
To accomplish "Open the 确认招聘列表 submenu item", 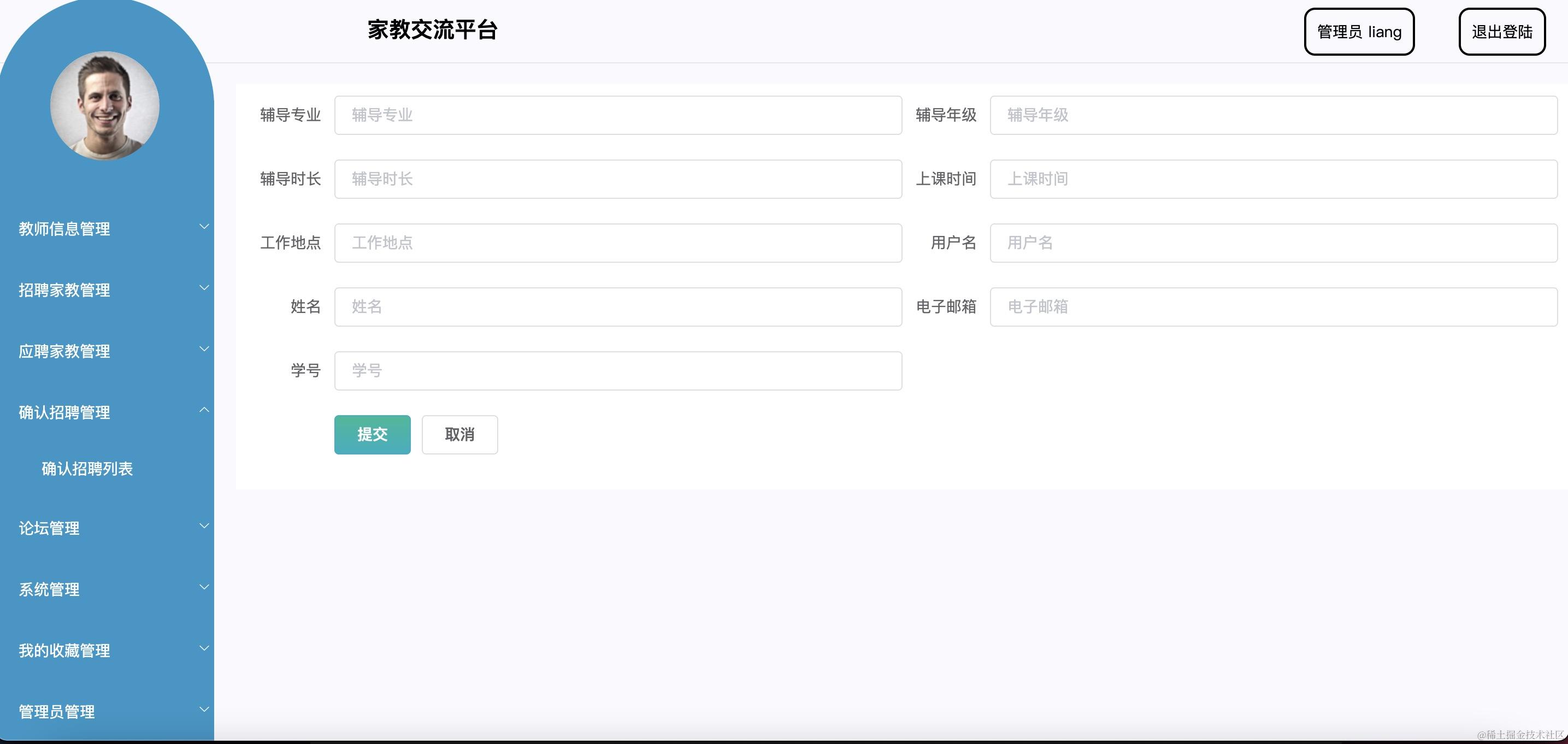I will [x=87, y=469].
